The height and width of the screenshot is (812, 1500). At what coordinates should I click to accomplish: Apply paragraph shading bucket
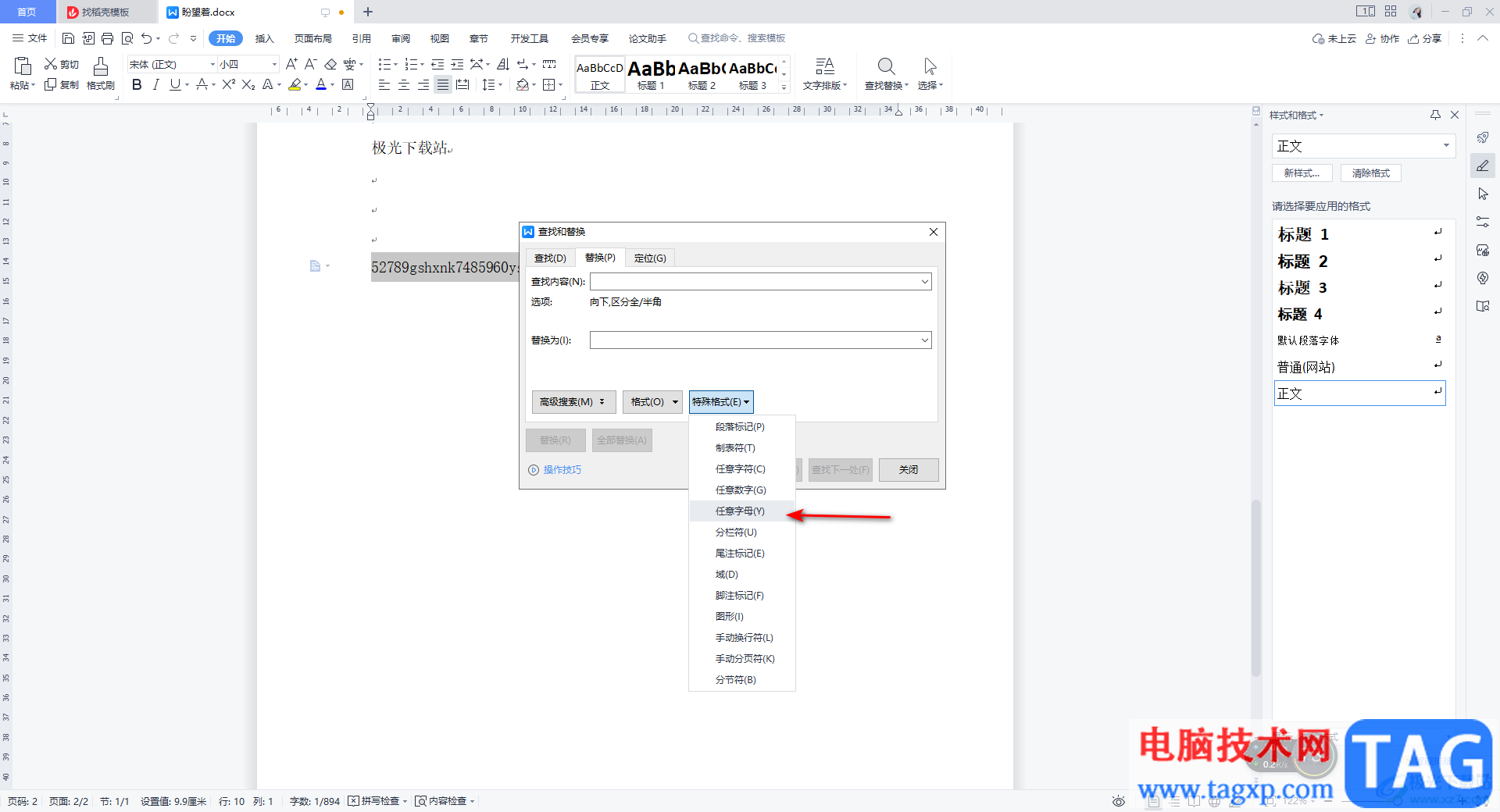523,84
